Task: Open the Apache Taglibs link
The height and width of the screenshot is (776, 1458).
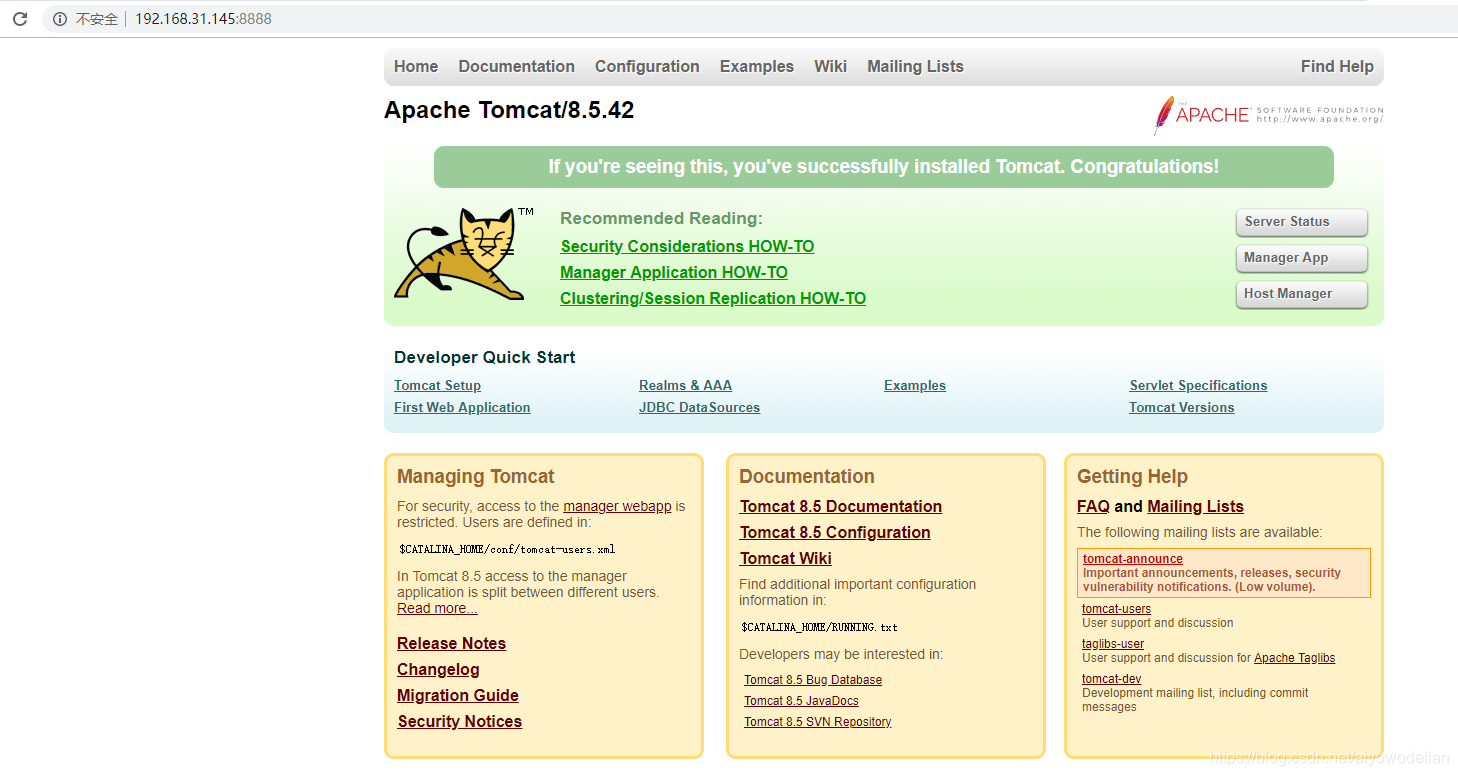Action: coord(1294,658)
